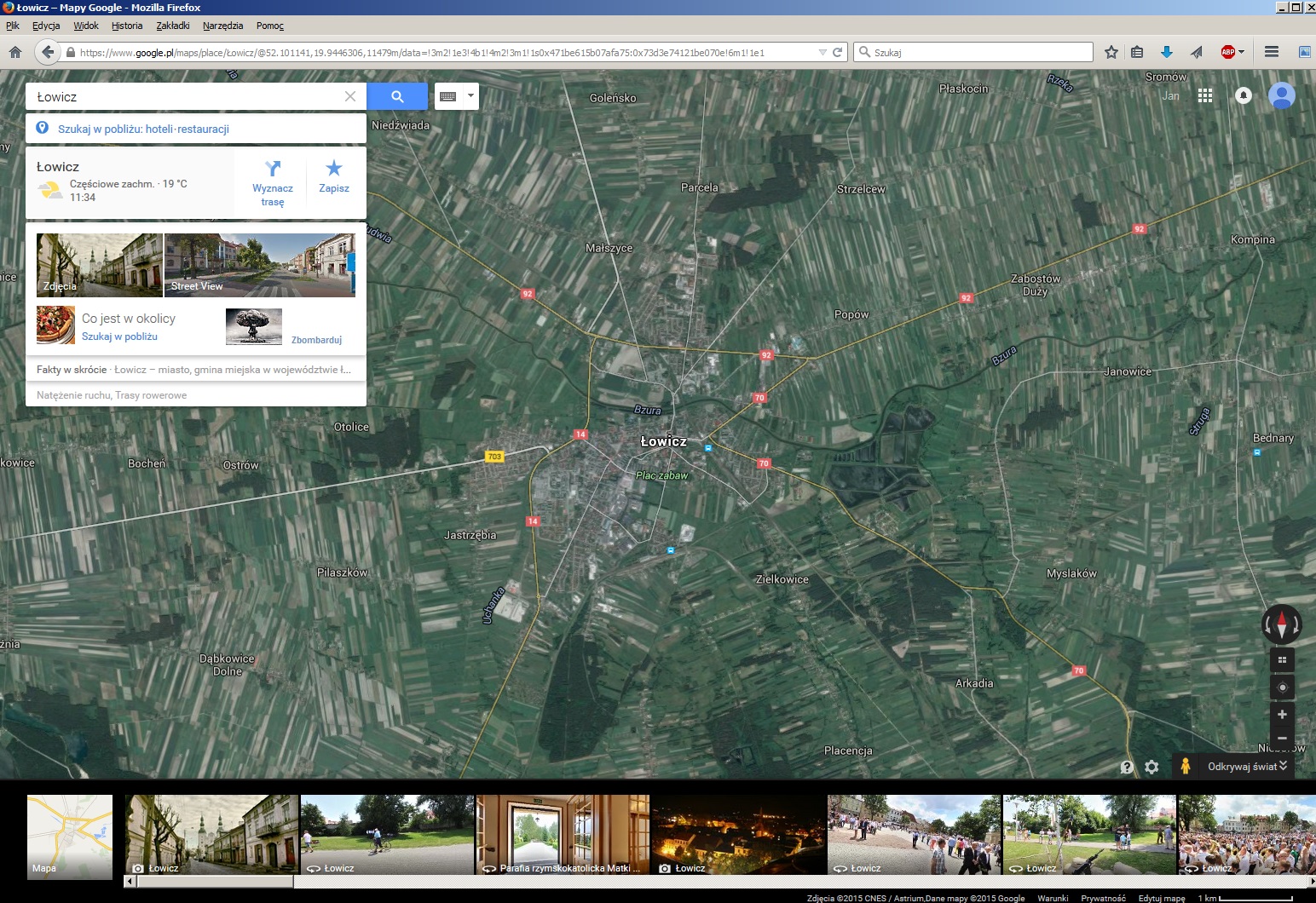This screenshot has height=903, width=1316.
Task: Zoom in the map with plus
Action: pyautogui.click(x=1282, y=715)
